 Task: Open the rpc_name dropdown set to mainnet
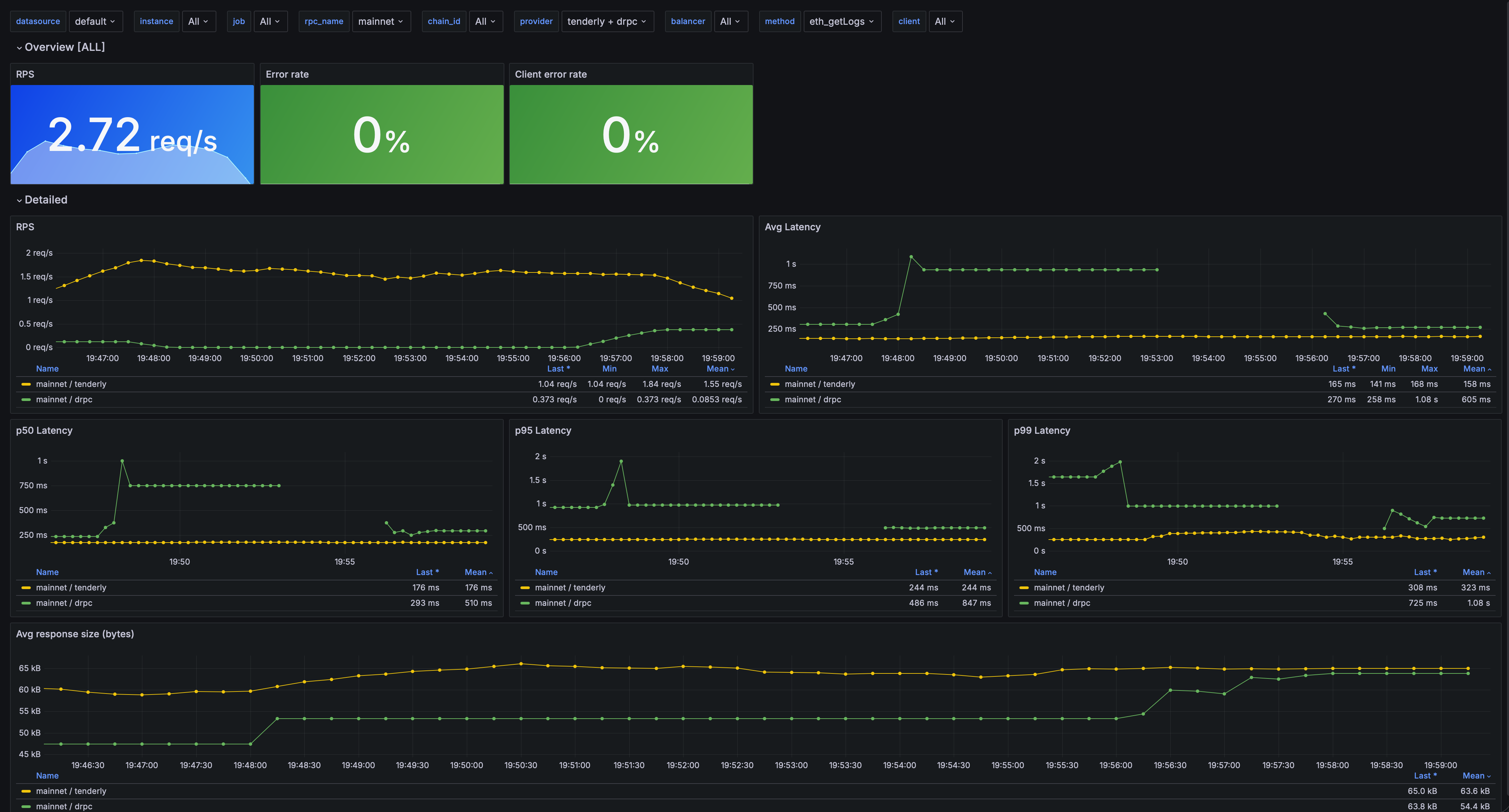[381, 21]
